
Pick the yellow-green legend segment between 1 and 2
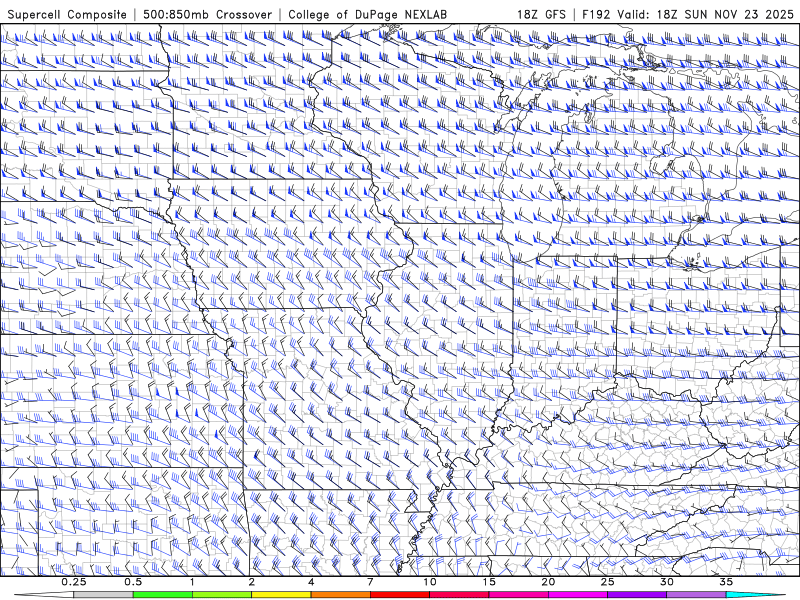point(222,595)
